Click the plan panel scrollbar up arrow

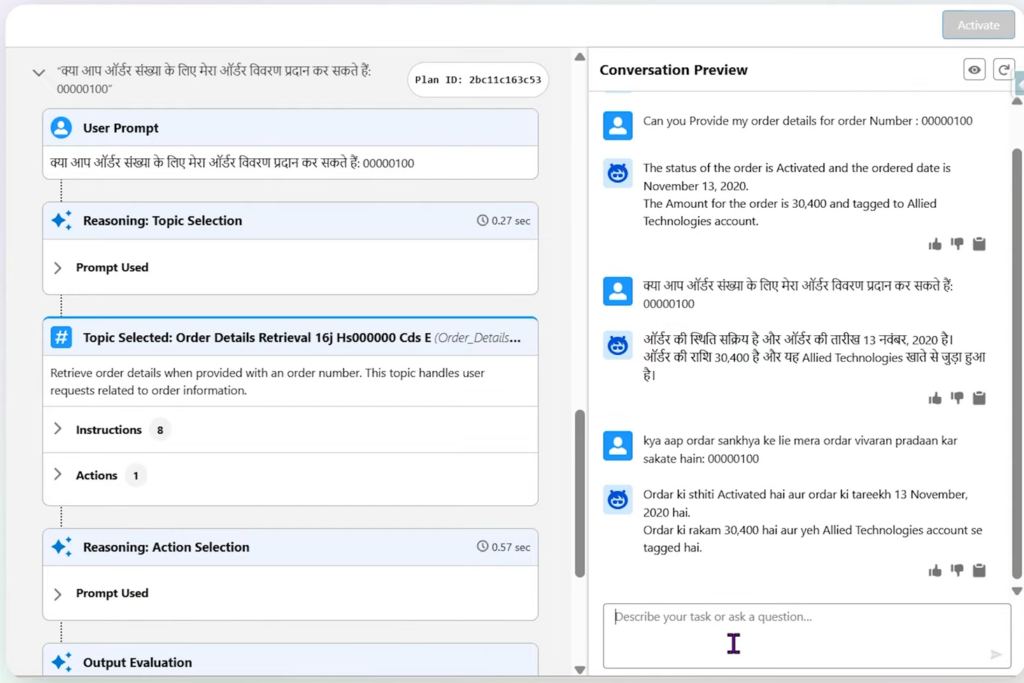580,57
